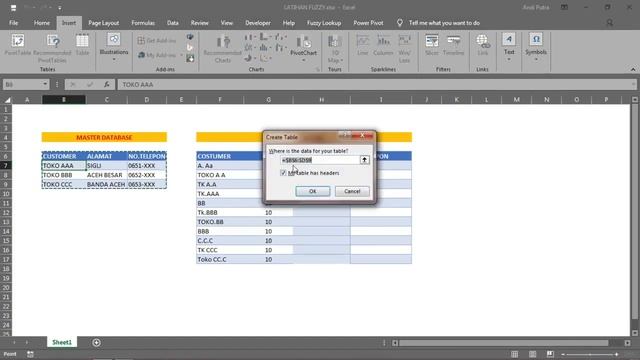The height and width of the screenshot is (360, 640).
Task: Click the Save icon in quick access
Action: pyautogui.click(x=13, y=7)
